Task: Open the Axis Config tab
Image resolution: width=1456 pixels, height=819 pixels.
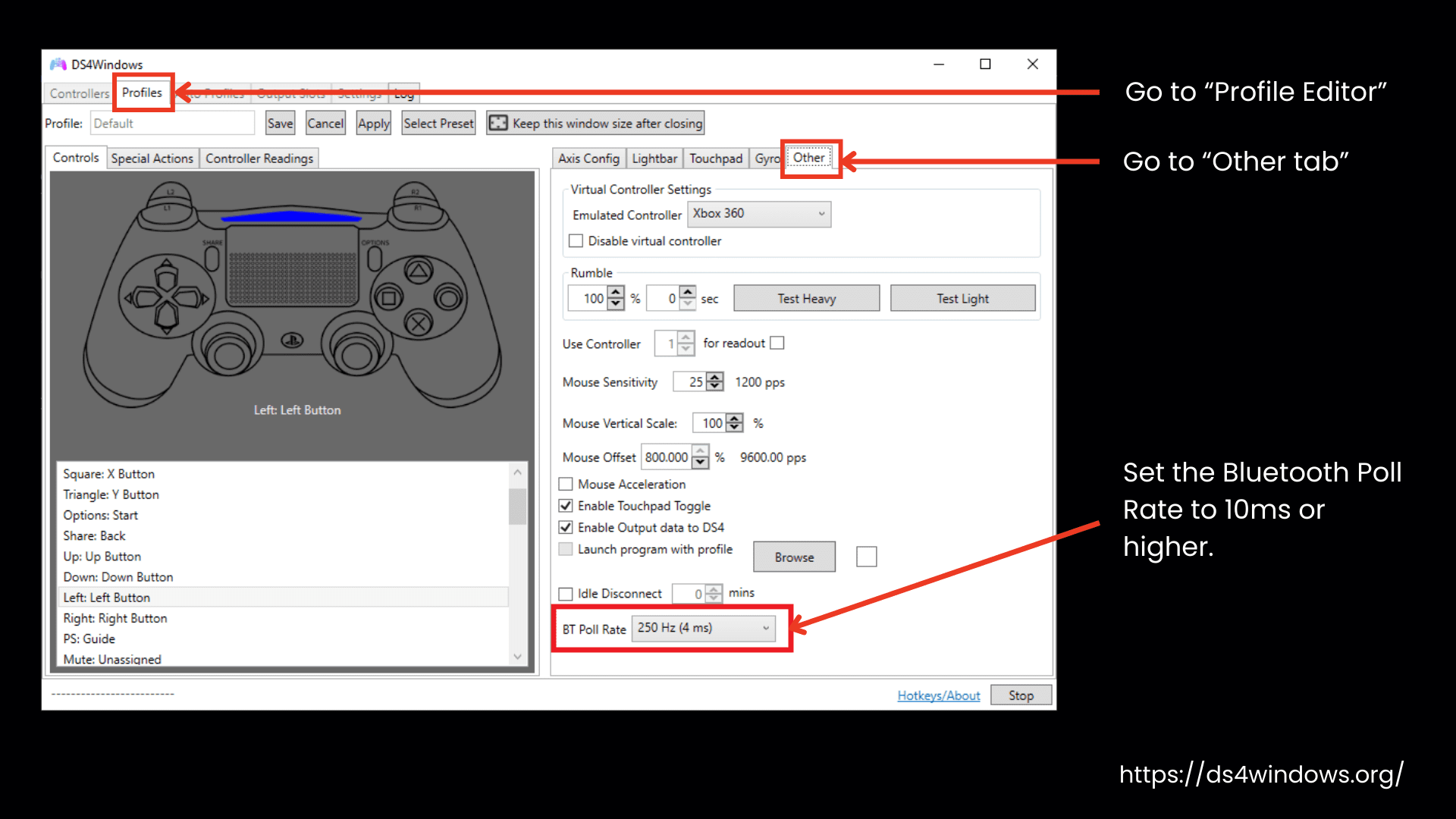Action: click(588, 158)
